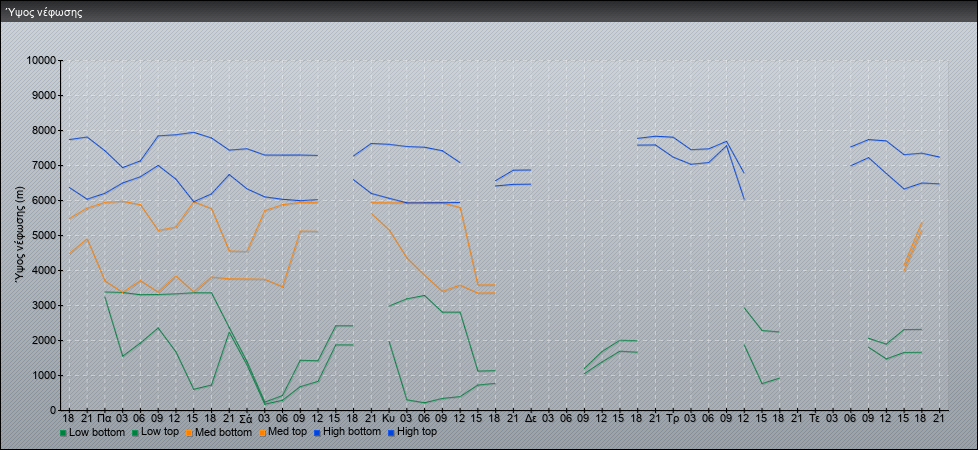Click the Med bottom orange legend swatch

click(188, 432)
